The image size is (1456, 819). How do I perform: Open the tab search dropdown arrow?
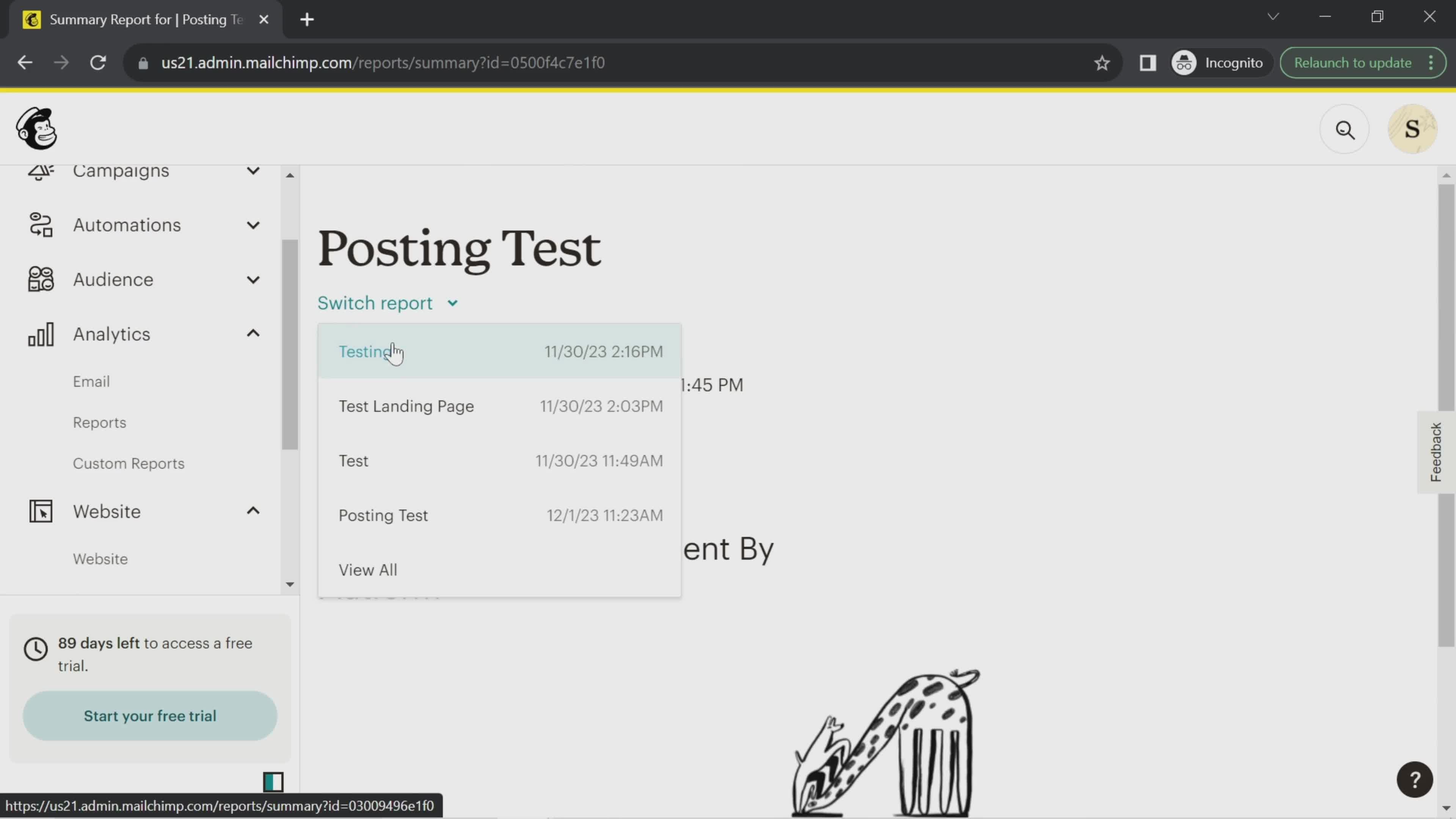point(1273,17)
